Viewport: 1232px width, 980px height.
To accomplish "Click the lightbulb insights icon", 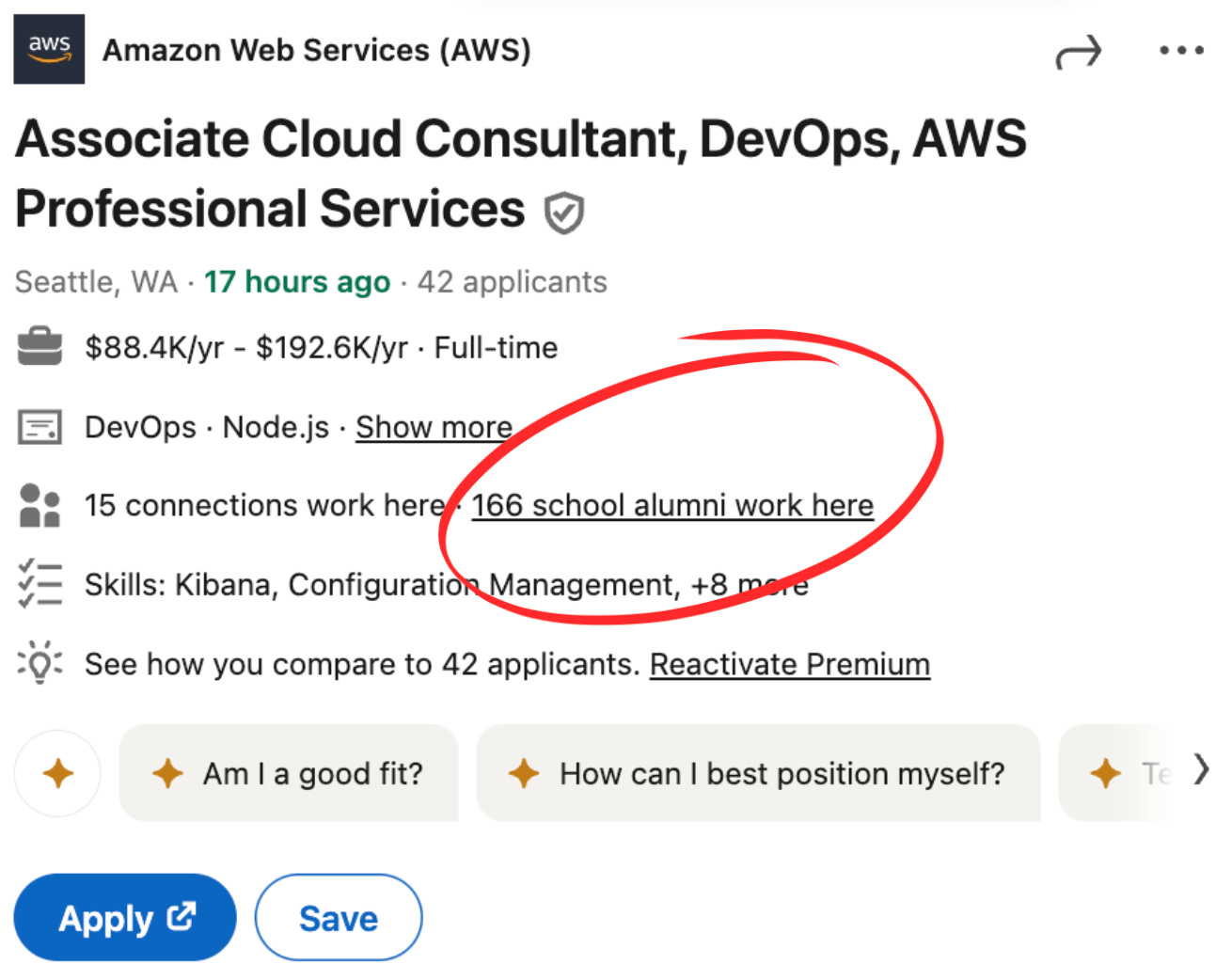I will [x=39, y=662].
